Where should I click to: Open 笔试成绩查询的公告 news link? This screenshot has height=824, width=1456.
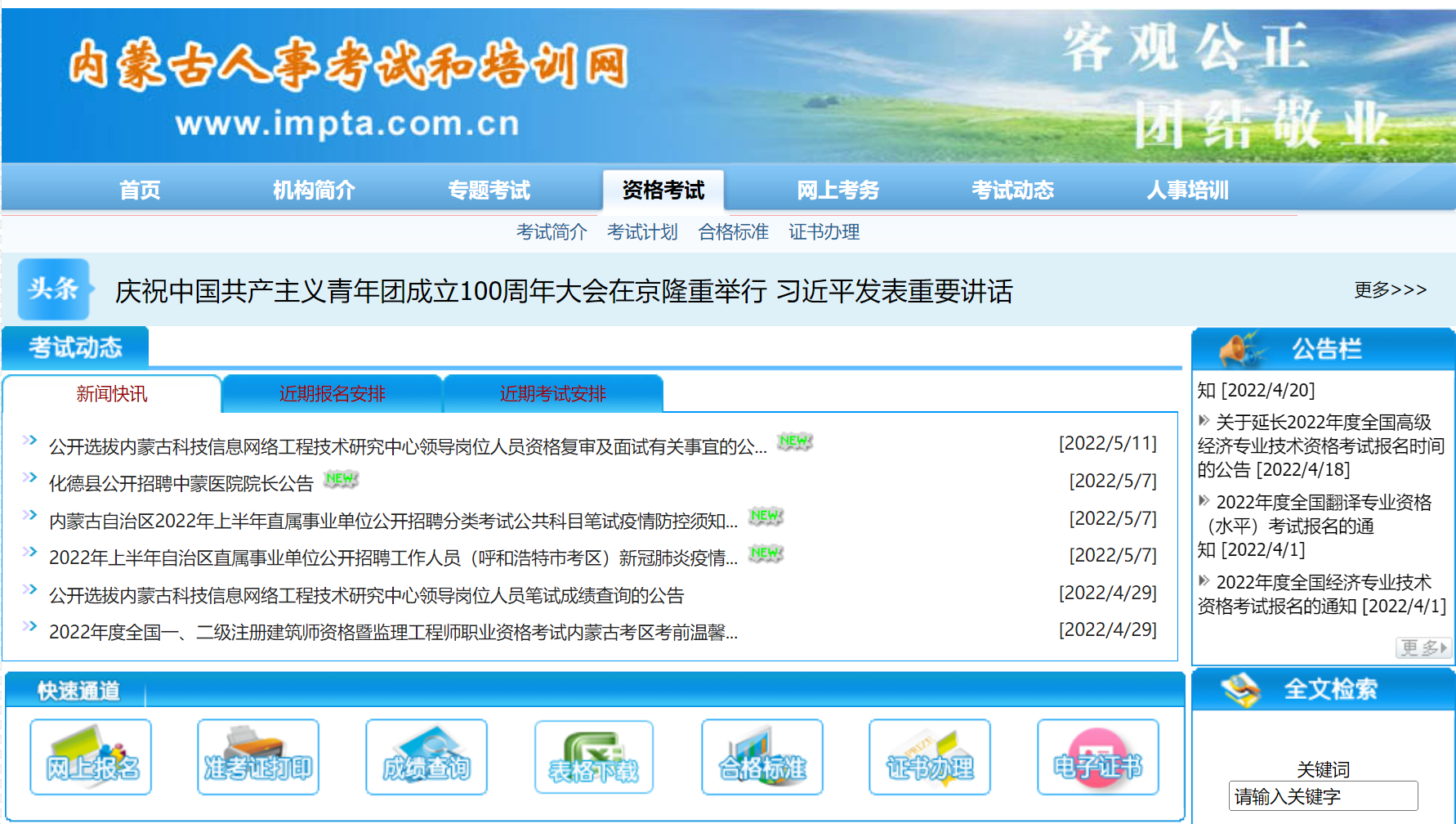[x=366, y=596]
